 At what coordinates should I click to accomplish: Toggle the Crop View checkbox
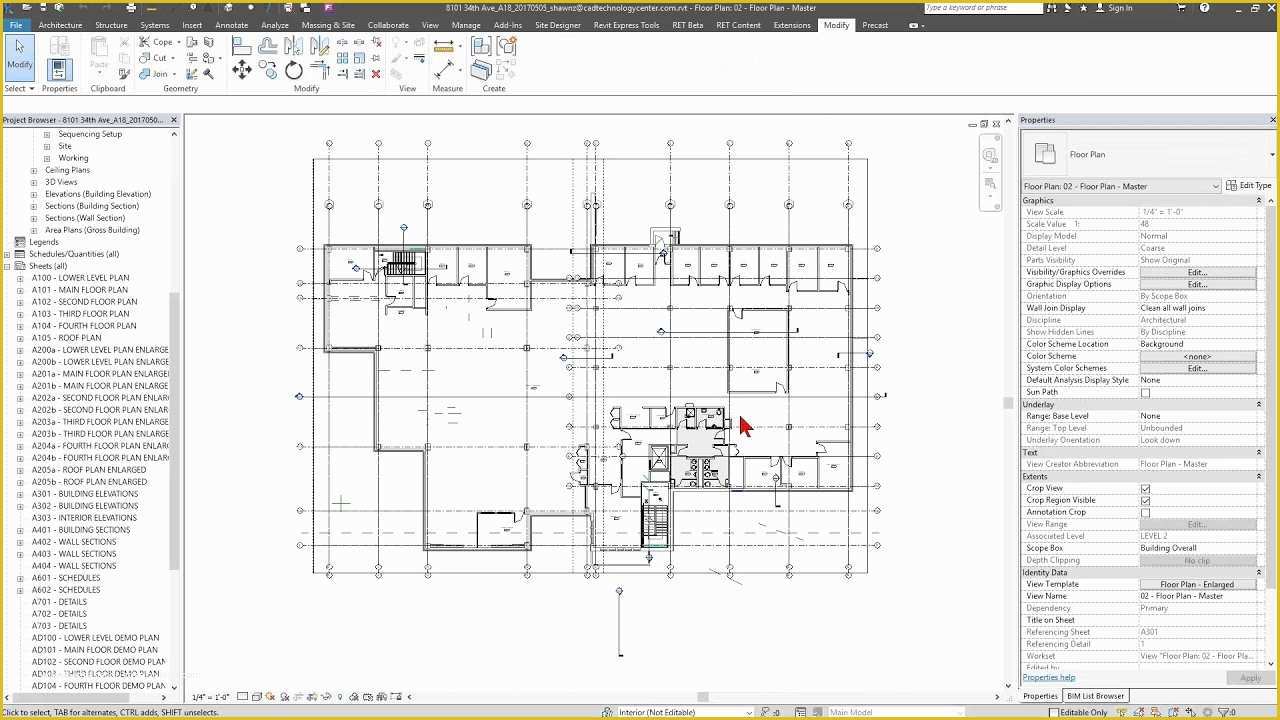[1146, 488]
